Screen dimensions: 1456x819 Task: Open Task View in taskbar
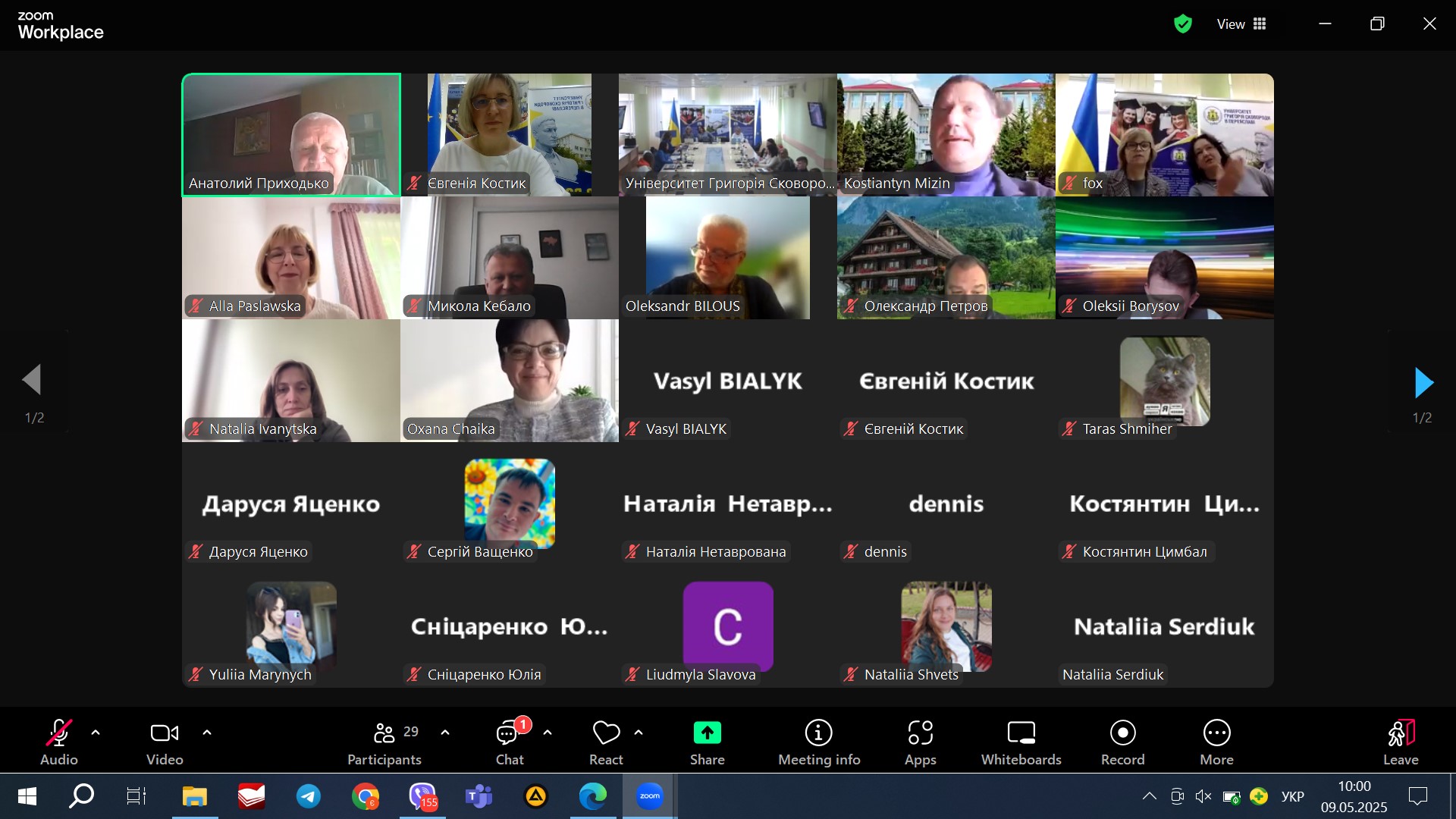tap(136, 796)
